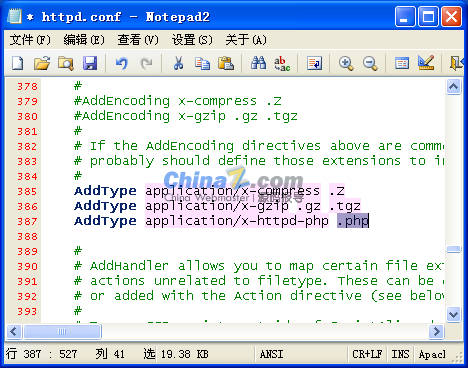
Task: Open the customize schemes pencil icon
Action: tap(426, 63)
